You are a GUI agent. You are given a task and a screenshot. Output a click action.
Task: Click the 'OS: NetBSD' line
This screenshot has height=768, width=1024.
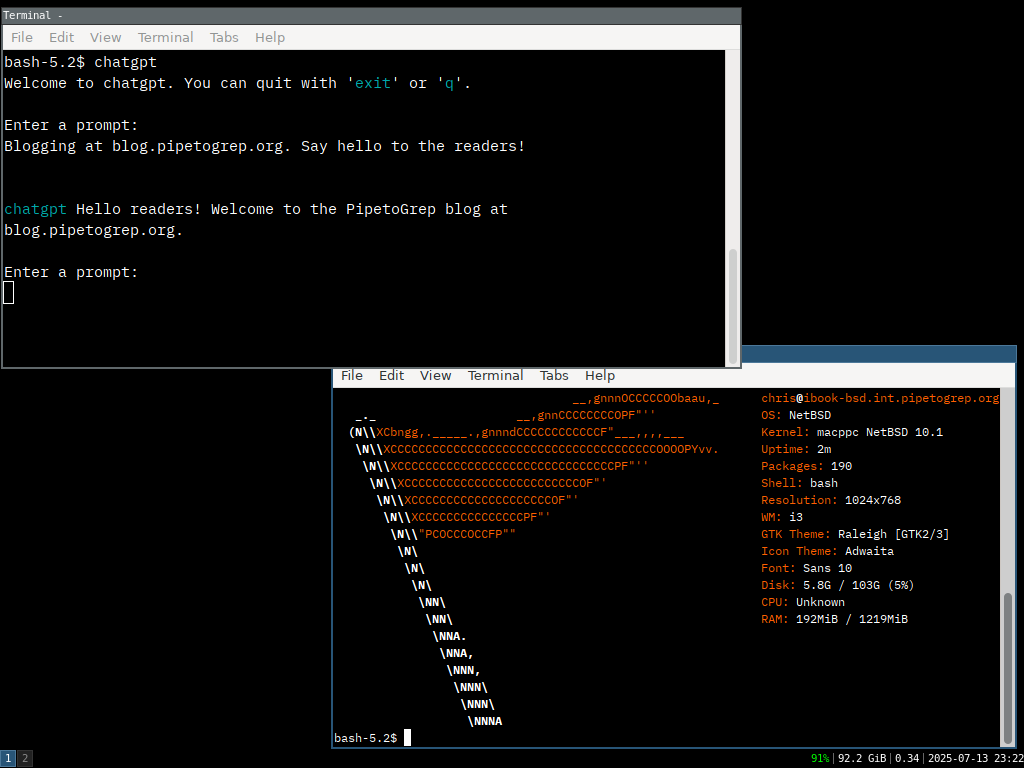tap(796, 415)
